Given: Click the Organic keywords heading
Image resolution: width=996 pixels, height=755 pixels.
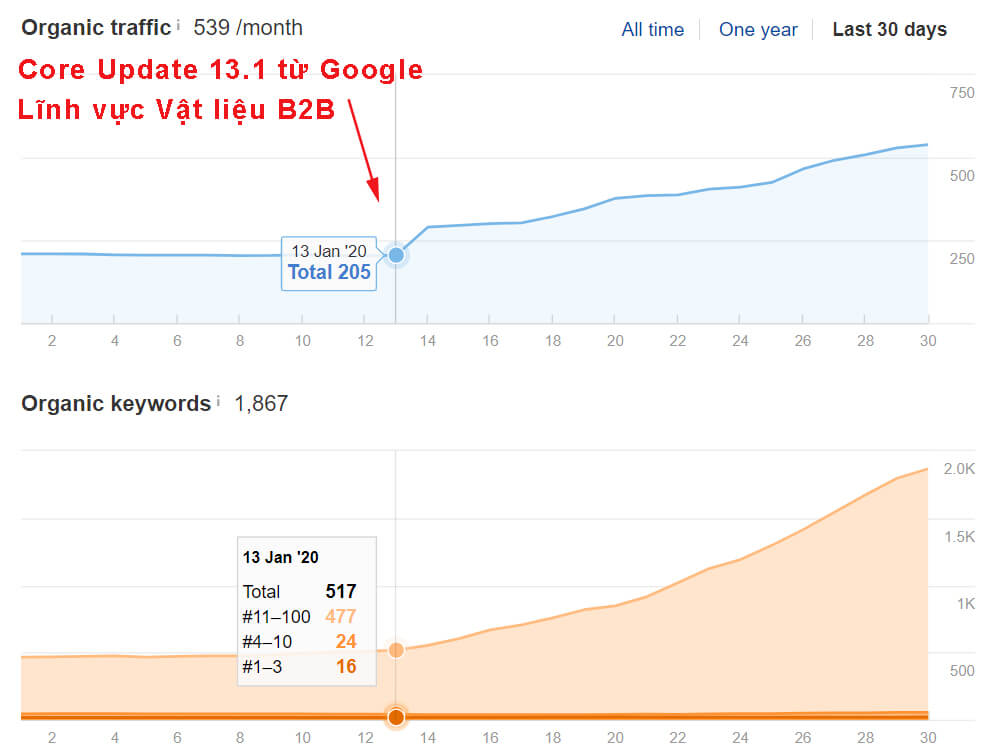Looking at the screenshot, I should [116, 404].
